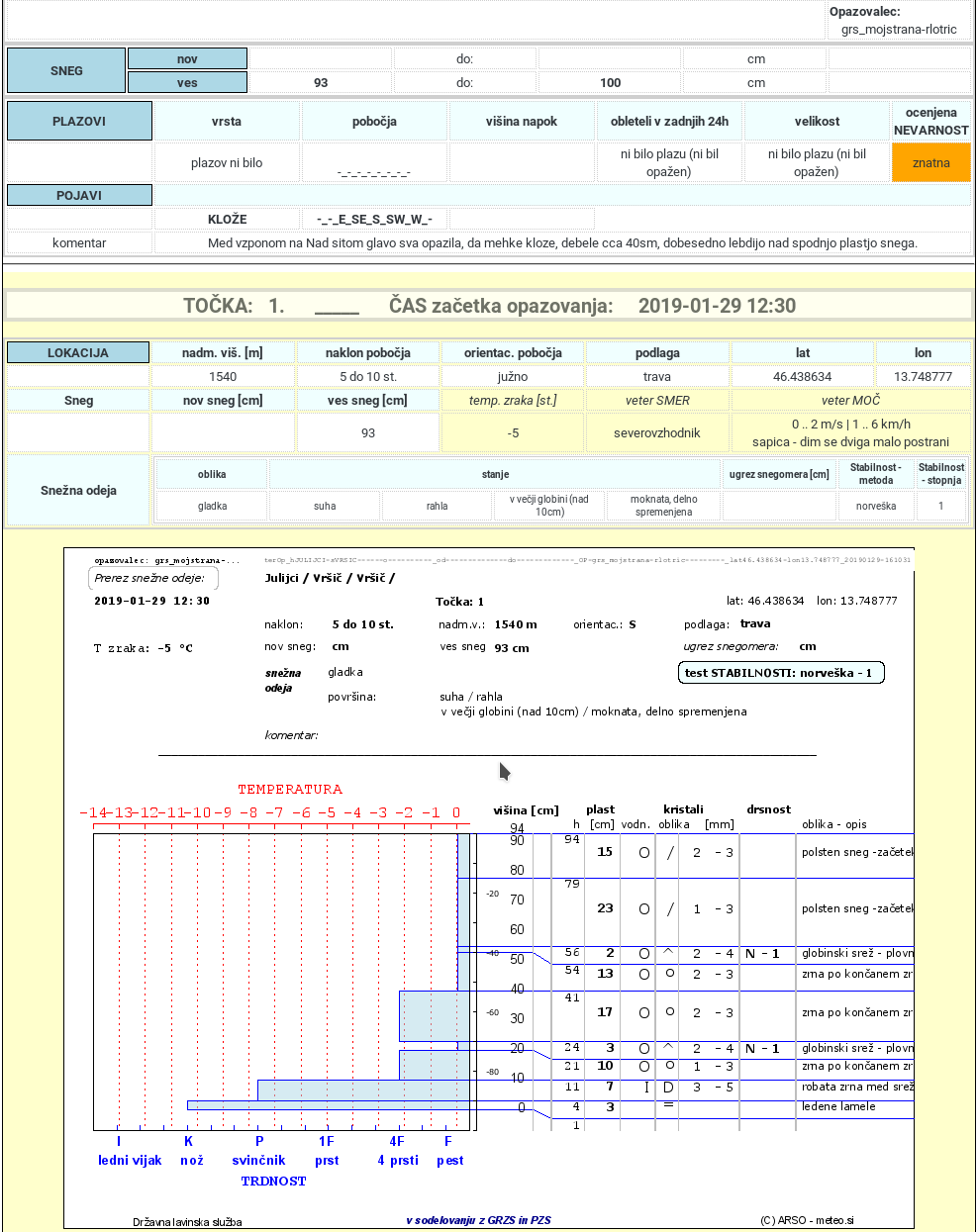Click the wind strength text '0 .. 2 m/s | 1 .. 6 km/h'
The image size is (978, 1232).
click(850, 424)
